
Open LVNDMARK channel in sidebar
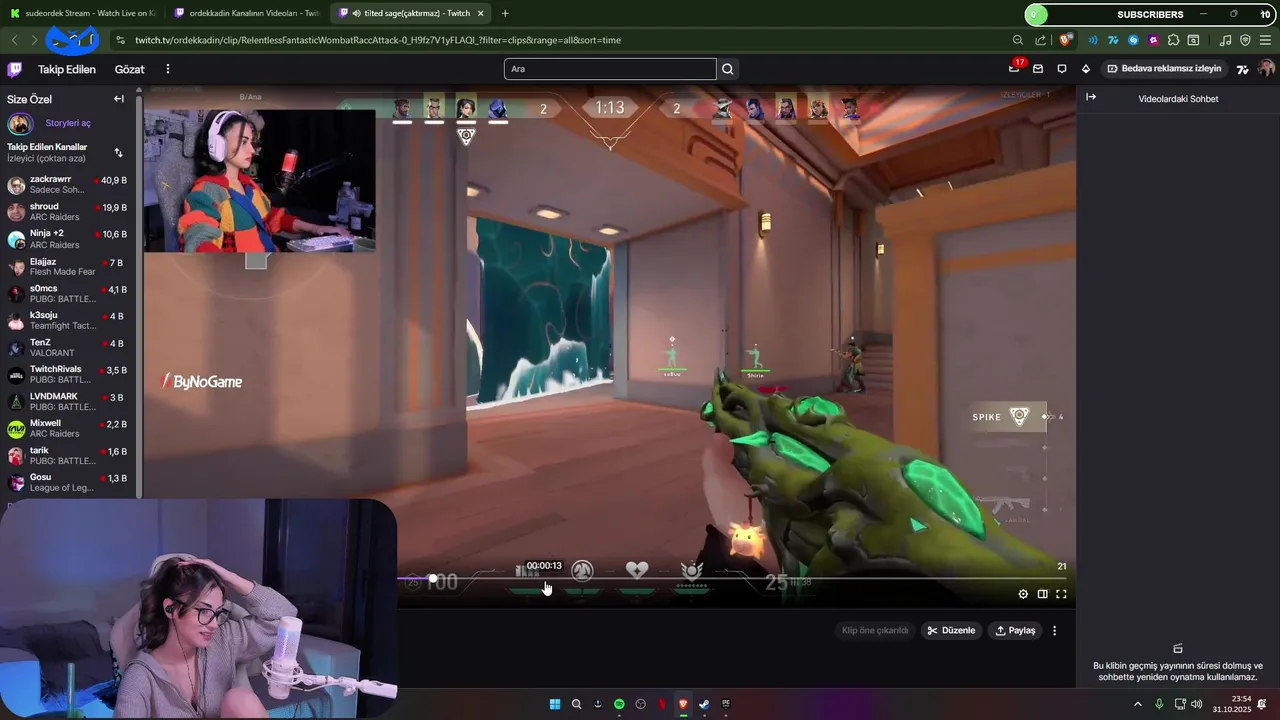[68, 401]
